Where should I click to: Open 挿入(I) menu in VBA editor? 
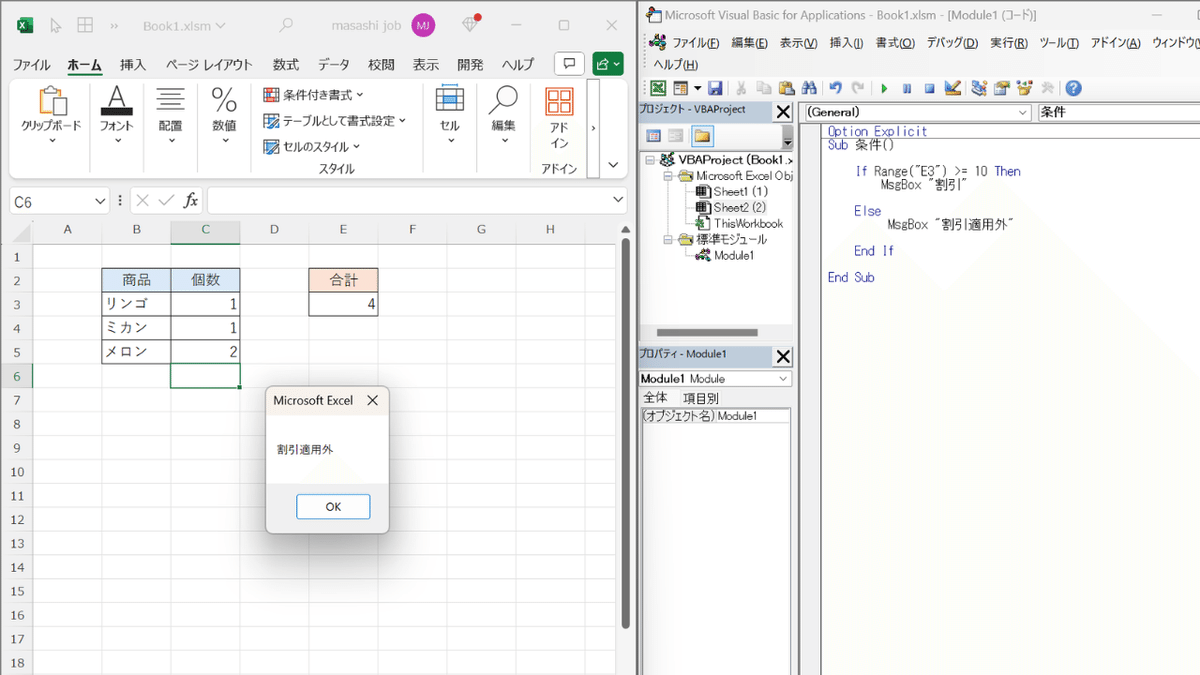point(846,43)
